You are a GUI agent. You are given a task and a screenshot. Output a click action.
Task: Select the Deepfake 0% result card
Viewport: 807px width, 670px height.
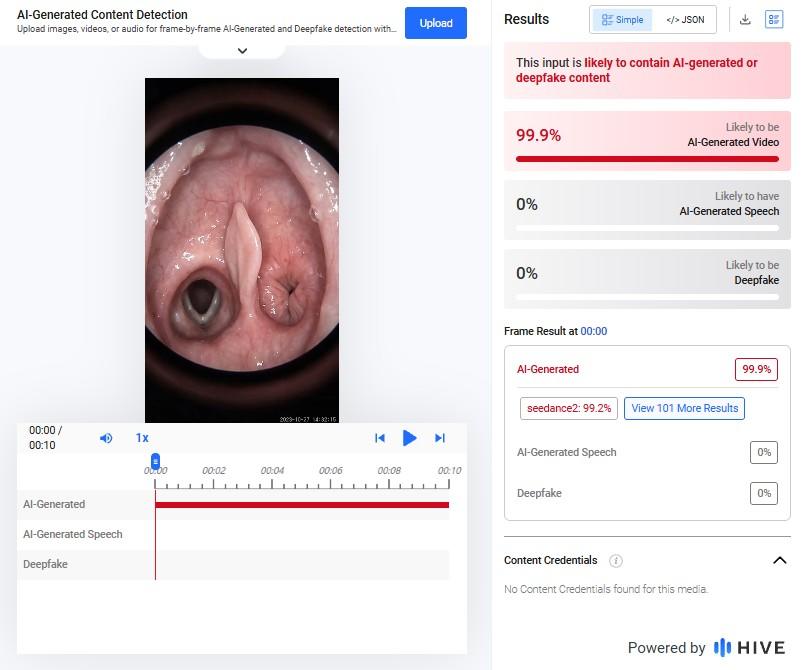[x=647, y=279]
